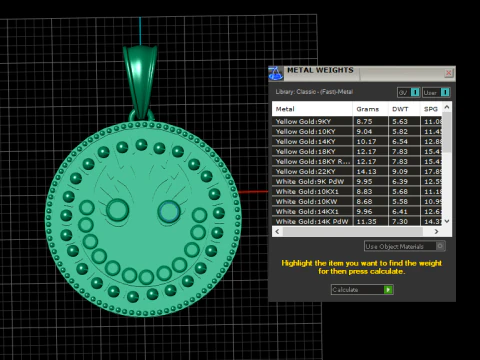480x360 pixels.
Task: Click the 8.83 grams value
Action: 364,191
